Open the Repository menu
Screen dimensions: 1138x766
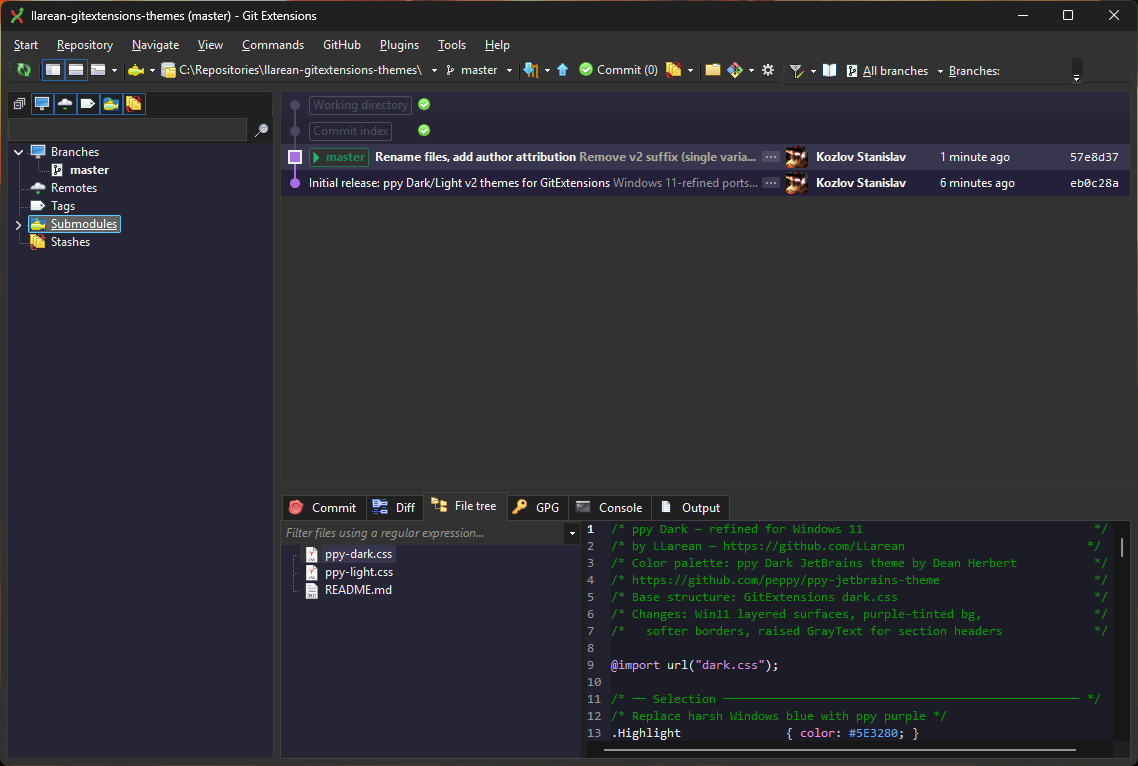[85, 45]
